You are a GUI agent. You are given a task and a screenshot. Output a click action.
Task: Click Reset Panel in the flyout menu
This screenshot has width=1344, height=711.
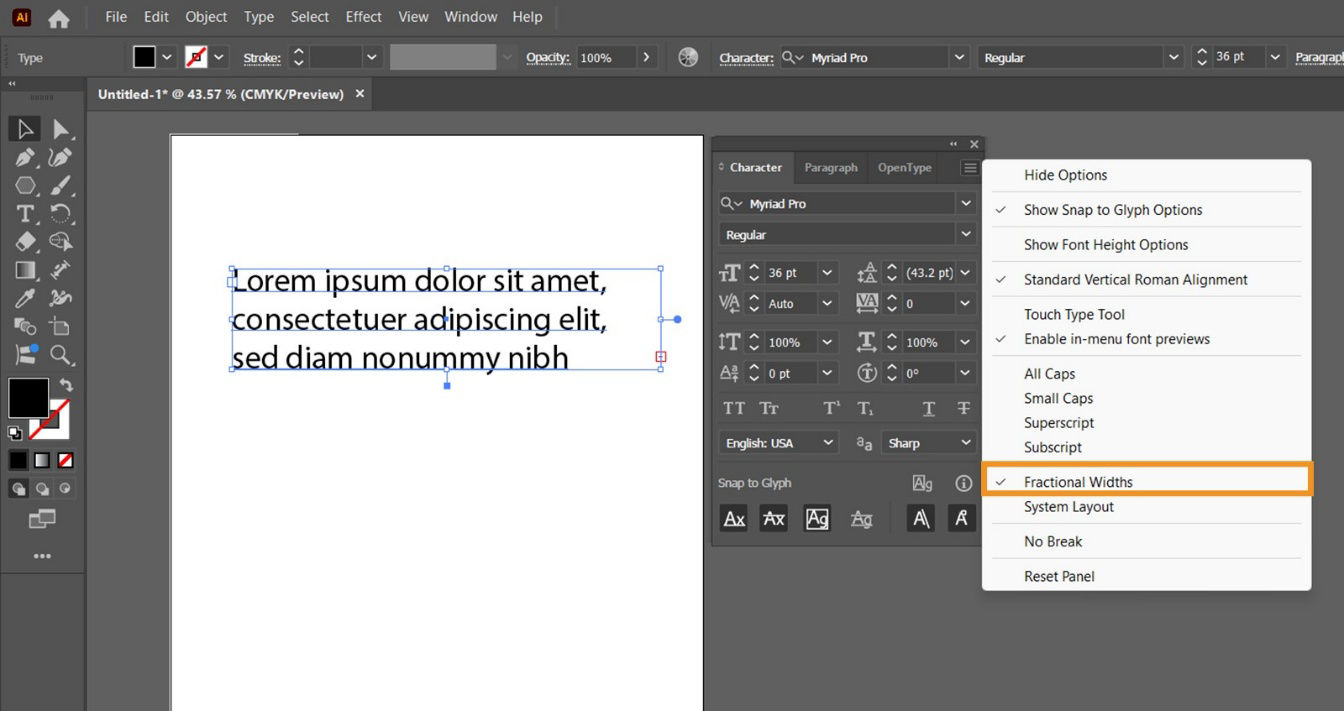tap(1059, 576)
